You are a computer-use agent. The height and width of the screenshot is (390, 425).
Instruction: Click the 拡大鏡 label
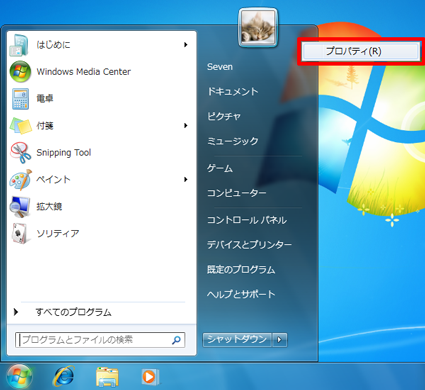[x=49, y=207]
